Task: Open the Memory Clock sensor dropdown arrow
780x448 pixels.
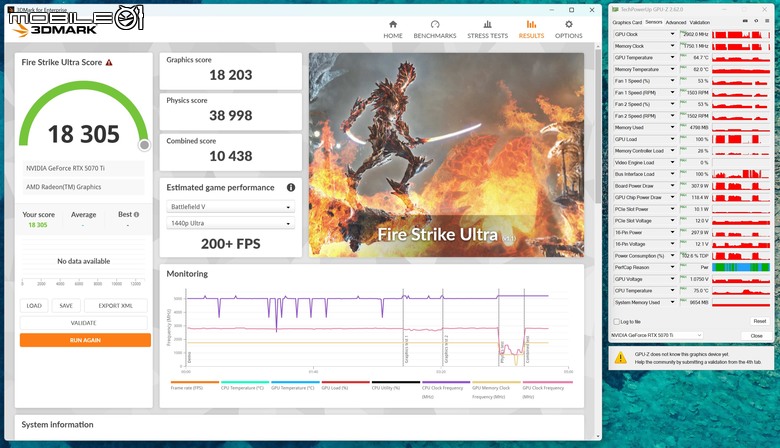Action: (673, 46)
